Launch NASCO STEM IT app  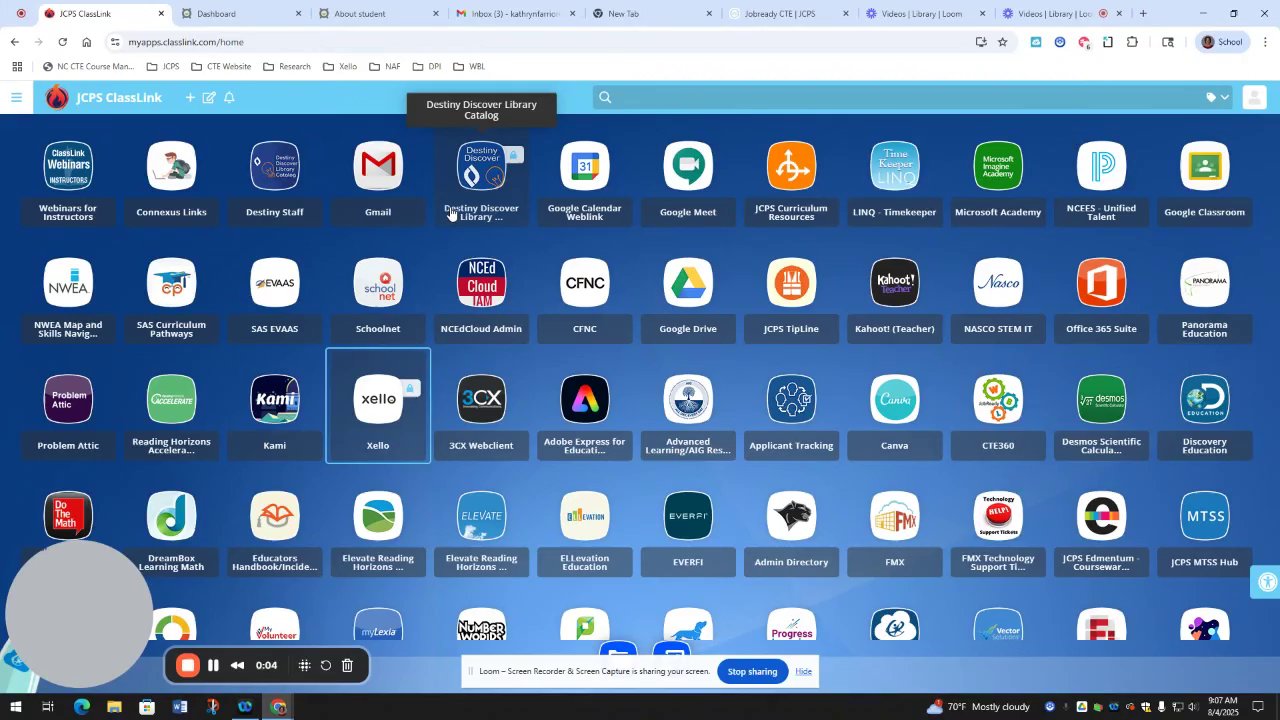point(998,298)
